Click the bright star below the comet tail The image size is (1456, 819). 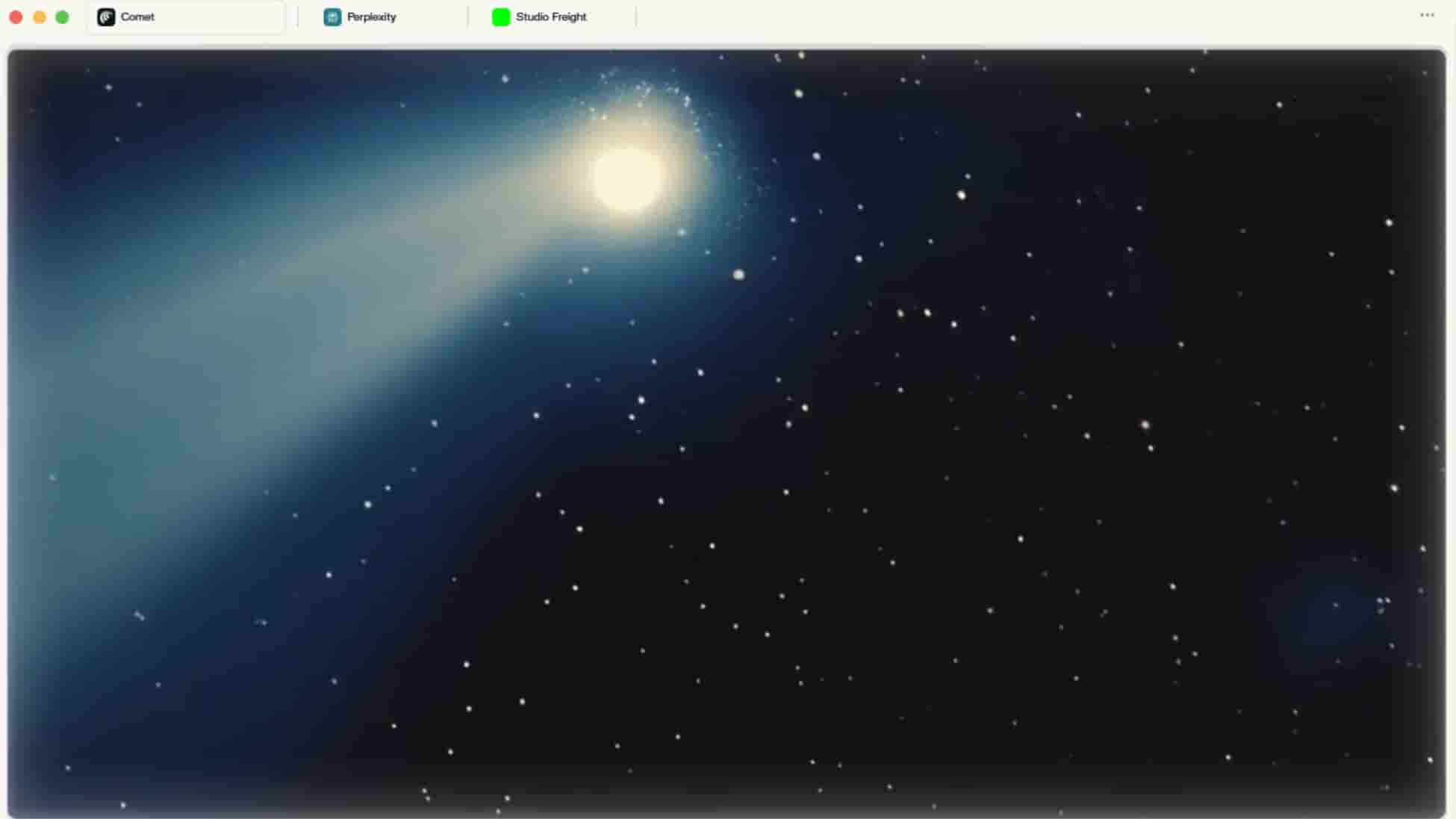point(738,275)
